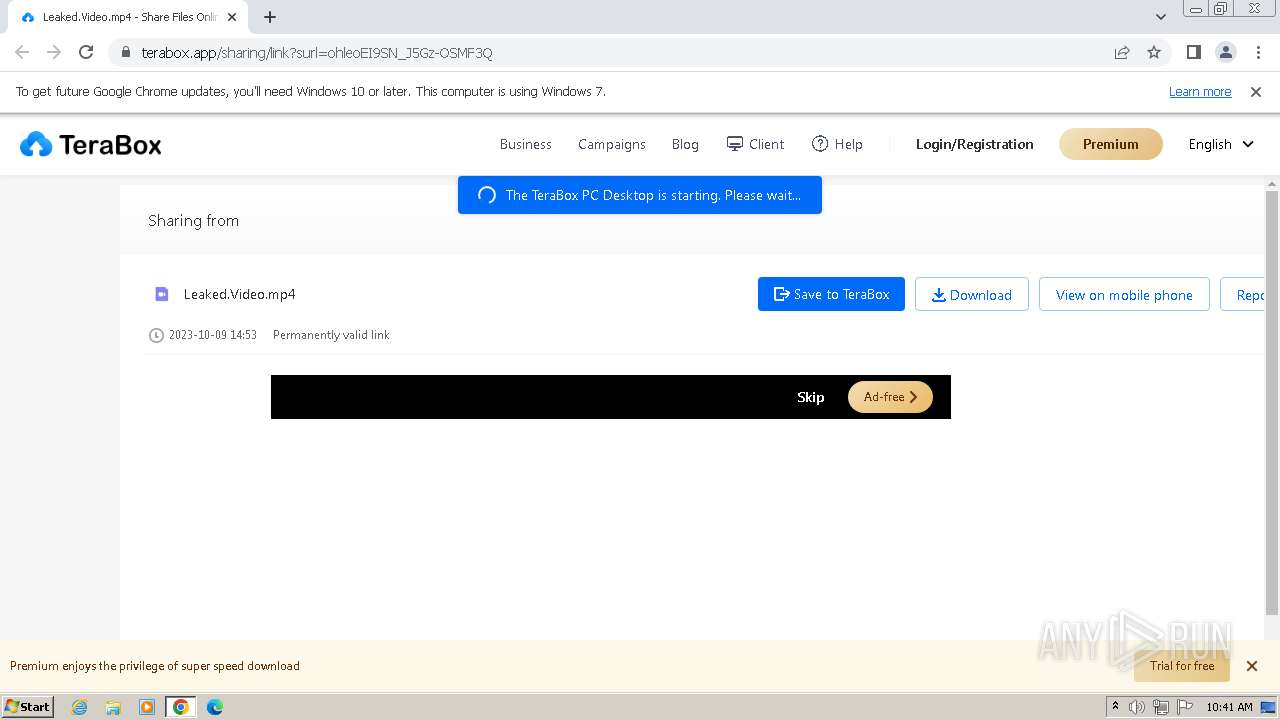
Task: Launch Internet Explorer from taskbar
Action: tap(80, 707)
